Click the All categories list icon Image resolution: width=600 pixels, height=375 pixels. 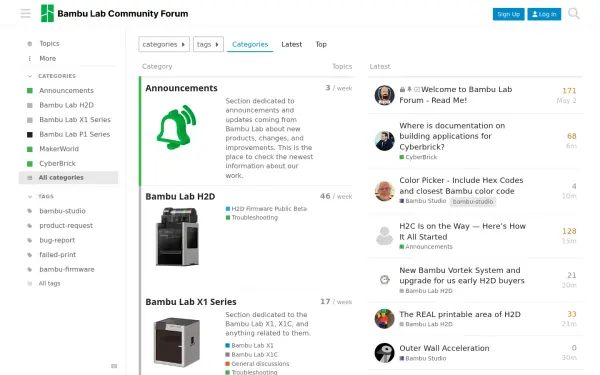(x=29, y=178)
